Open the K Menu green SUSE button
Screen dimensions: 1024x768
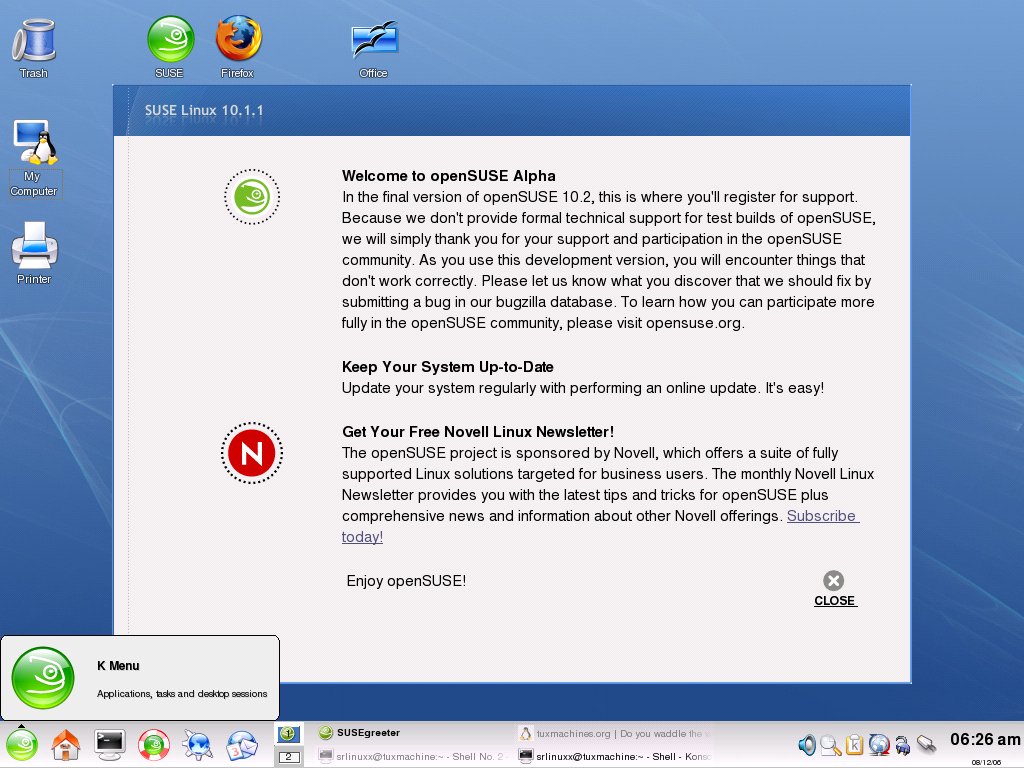point(22,744)
